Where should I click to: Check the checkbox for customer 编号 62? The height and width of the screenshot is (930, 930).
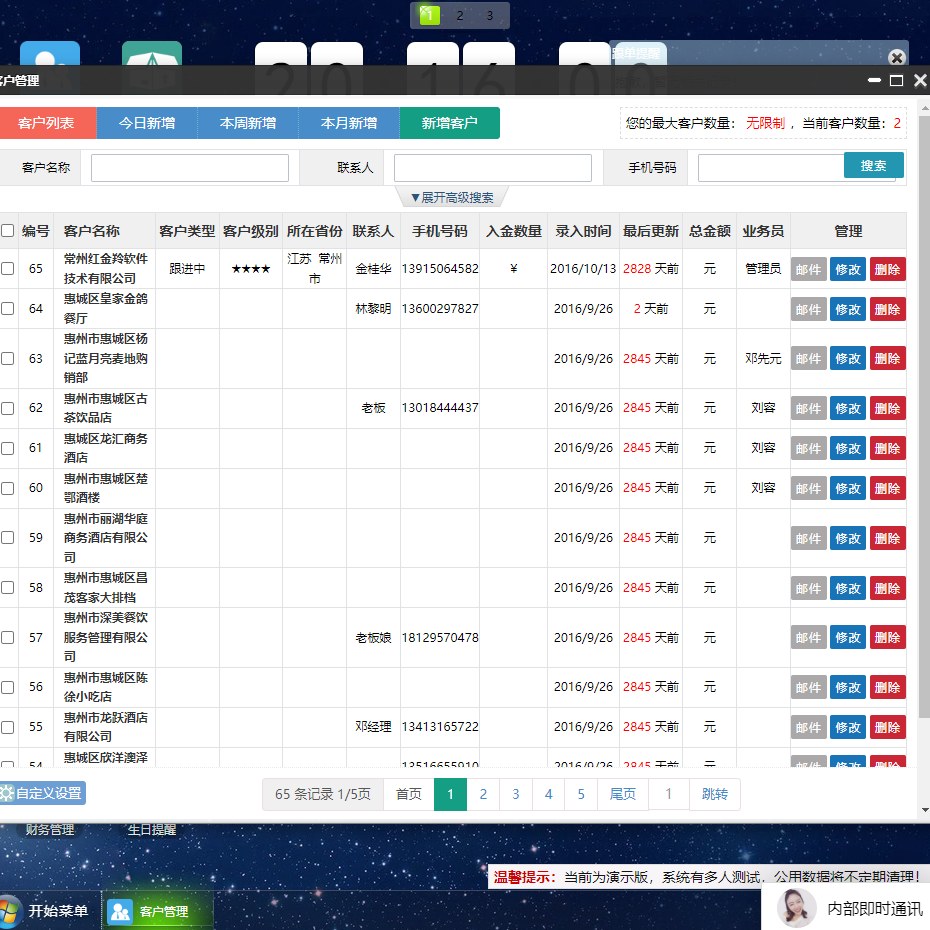(x=8, y=408)
